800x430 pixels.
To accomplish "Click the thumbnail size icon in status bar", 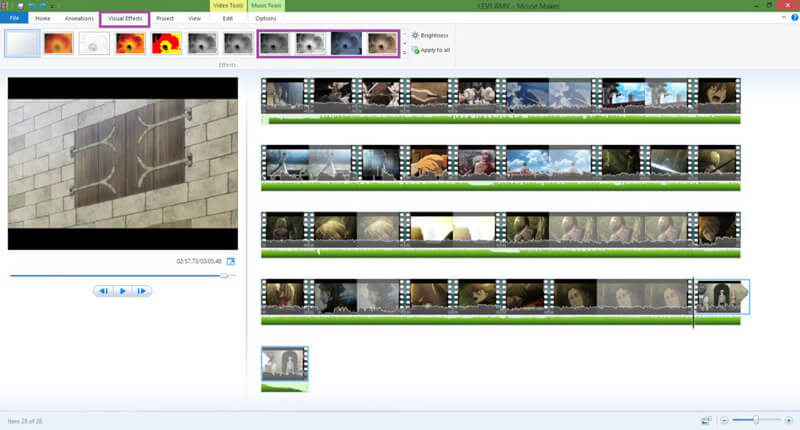I will 706,420.
